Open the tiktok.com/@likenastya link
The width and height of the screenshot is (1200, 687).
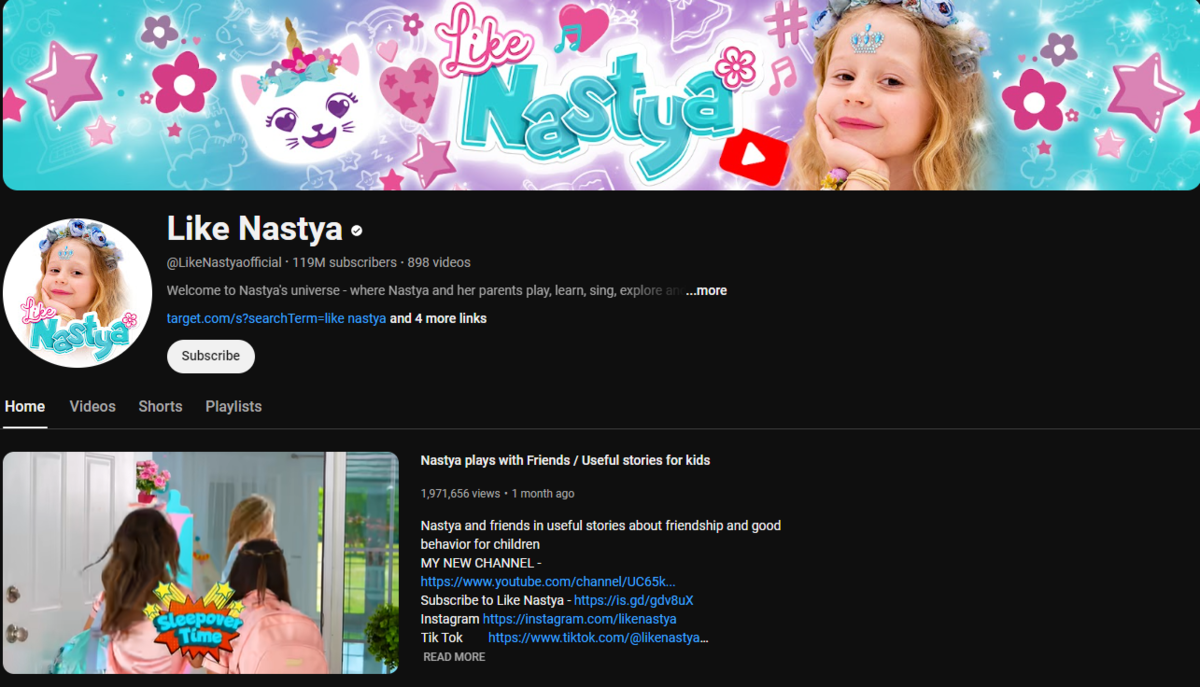tap(598, 638)
